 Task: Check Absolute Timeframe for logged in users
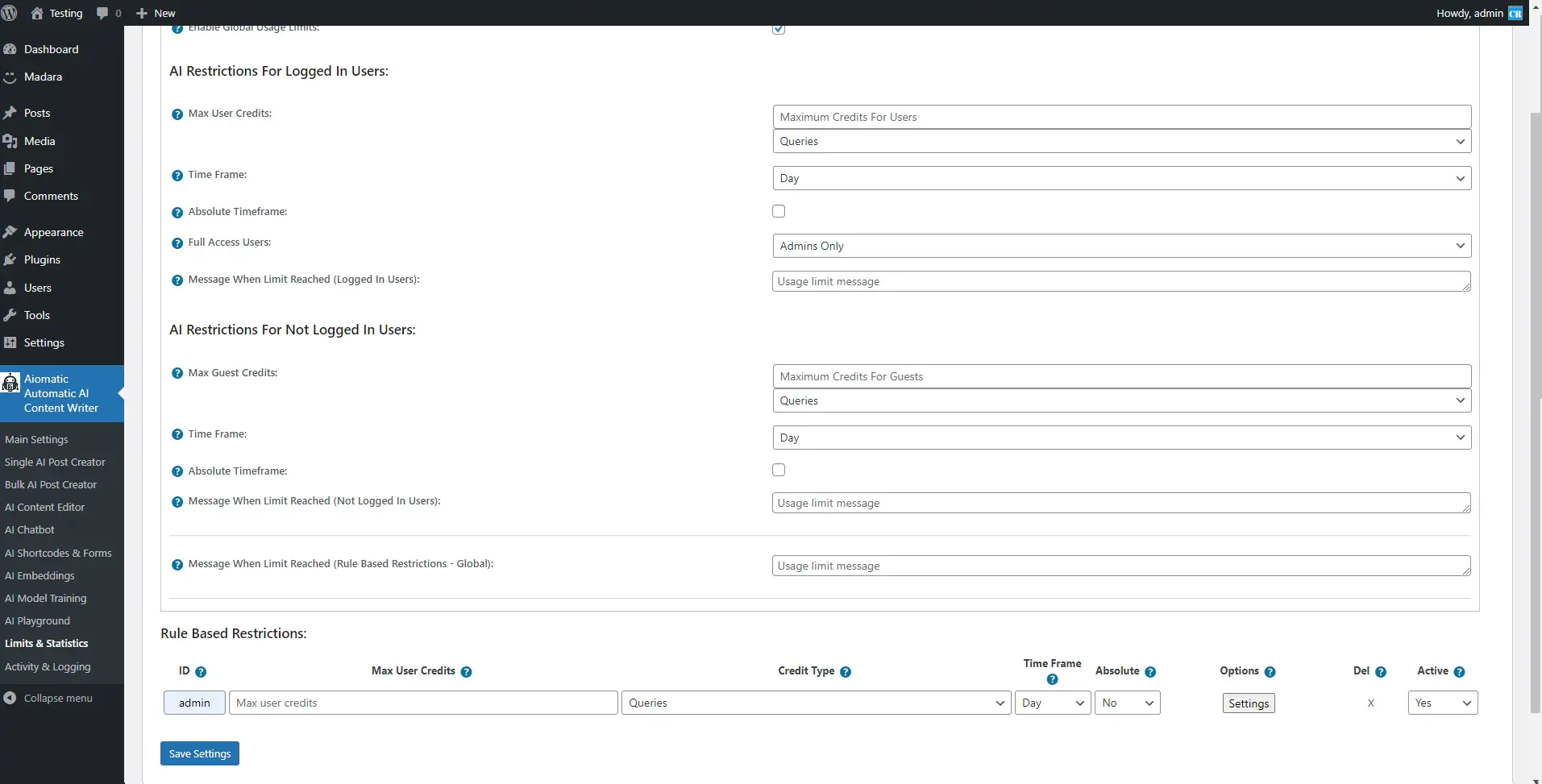(779, 211)
